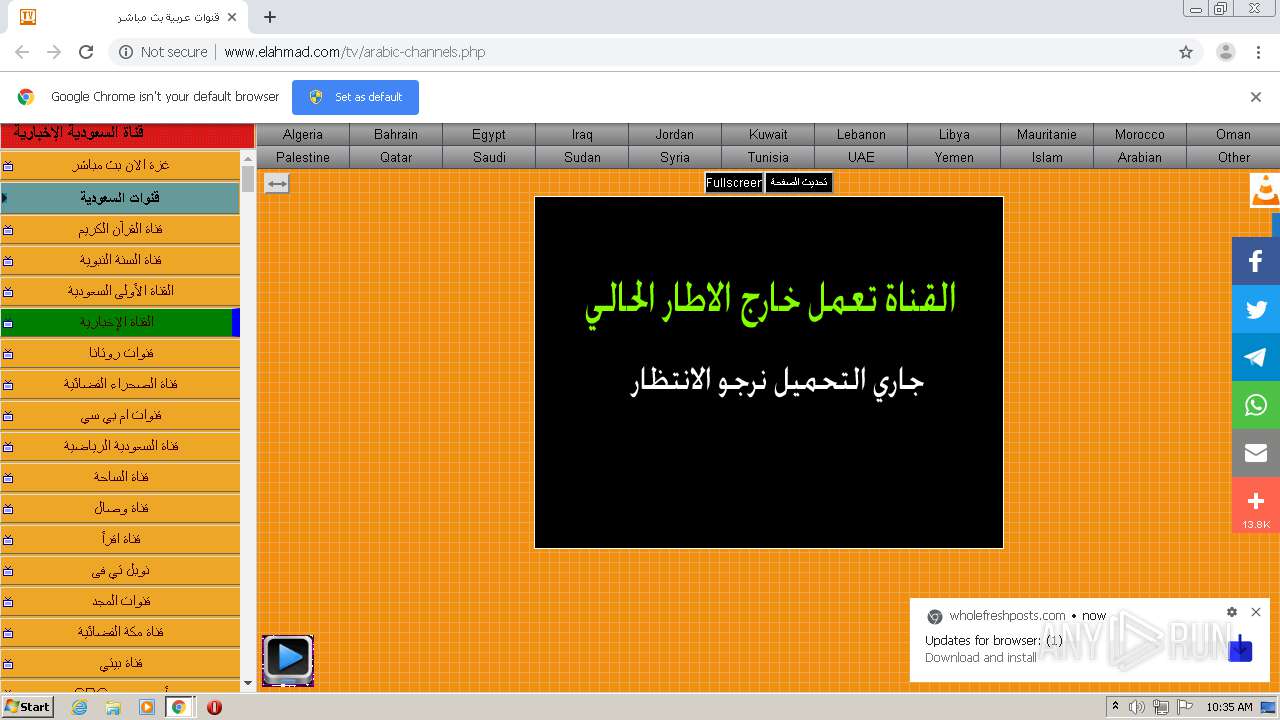The height and width of the screenshot is (720, 1280).
Task: Go back to previous page
Action: 22,52
